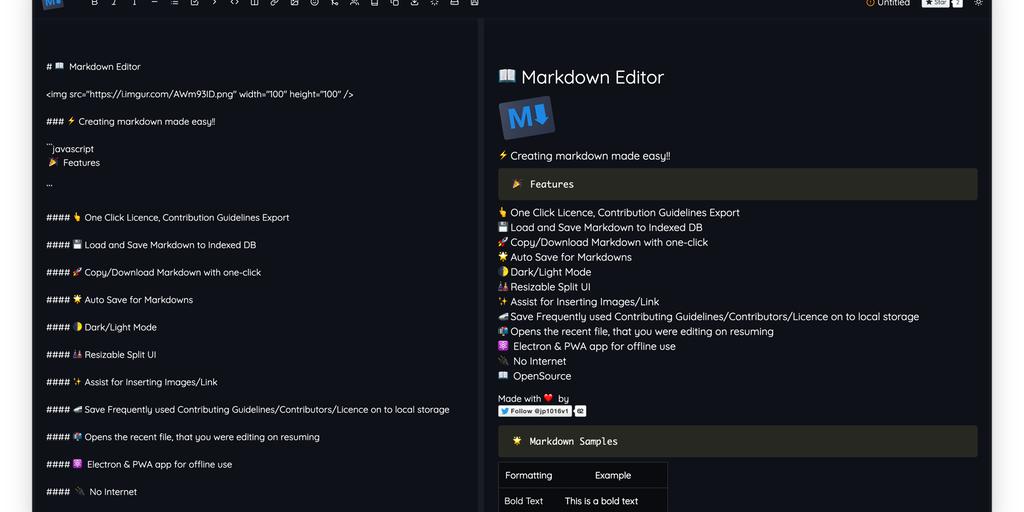Click 'Auto Save for Markdowns' in the preview
The width and height of the screenshot is (1024, 512).
pyautogui.click(x=571, y=257)
